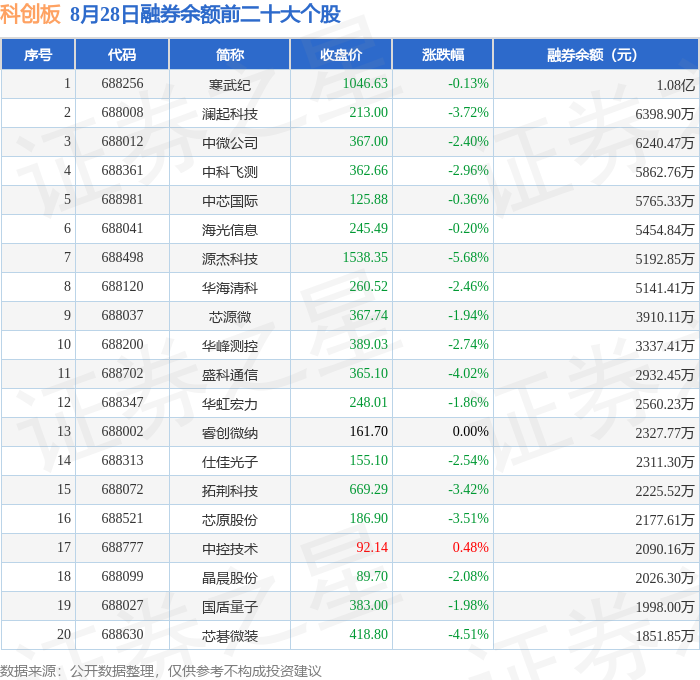Click stock code 688120
The height and width of the screenshot is (680, 700).
coord(122,286)
